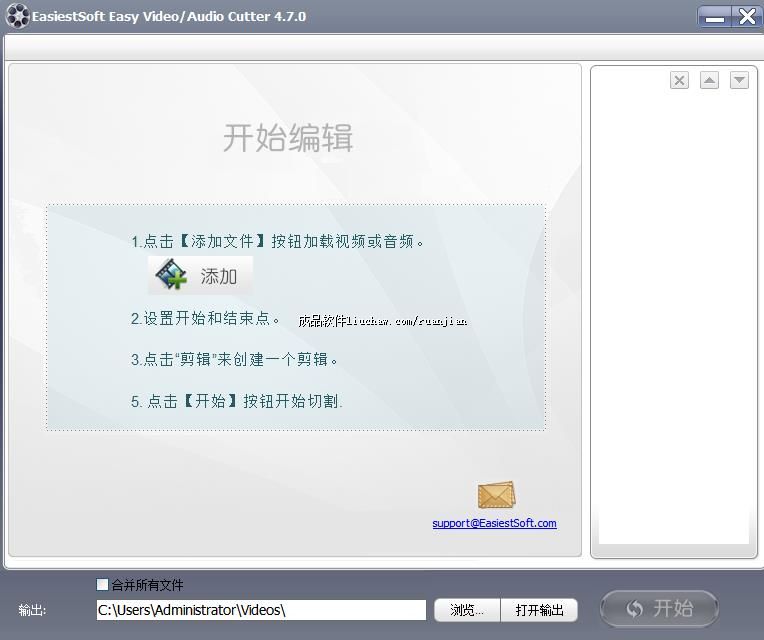The image size is (764, 640).
Task: Minimize the Easy Video/Audio Cutter window
Action: (714, 16)
